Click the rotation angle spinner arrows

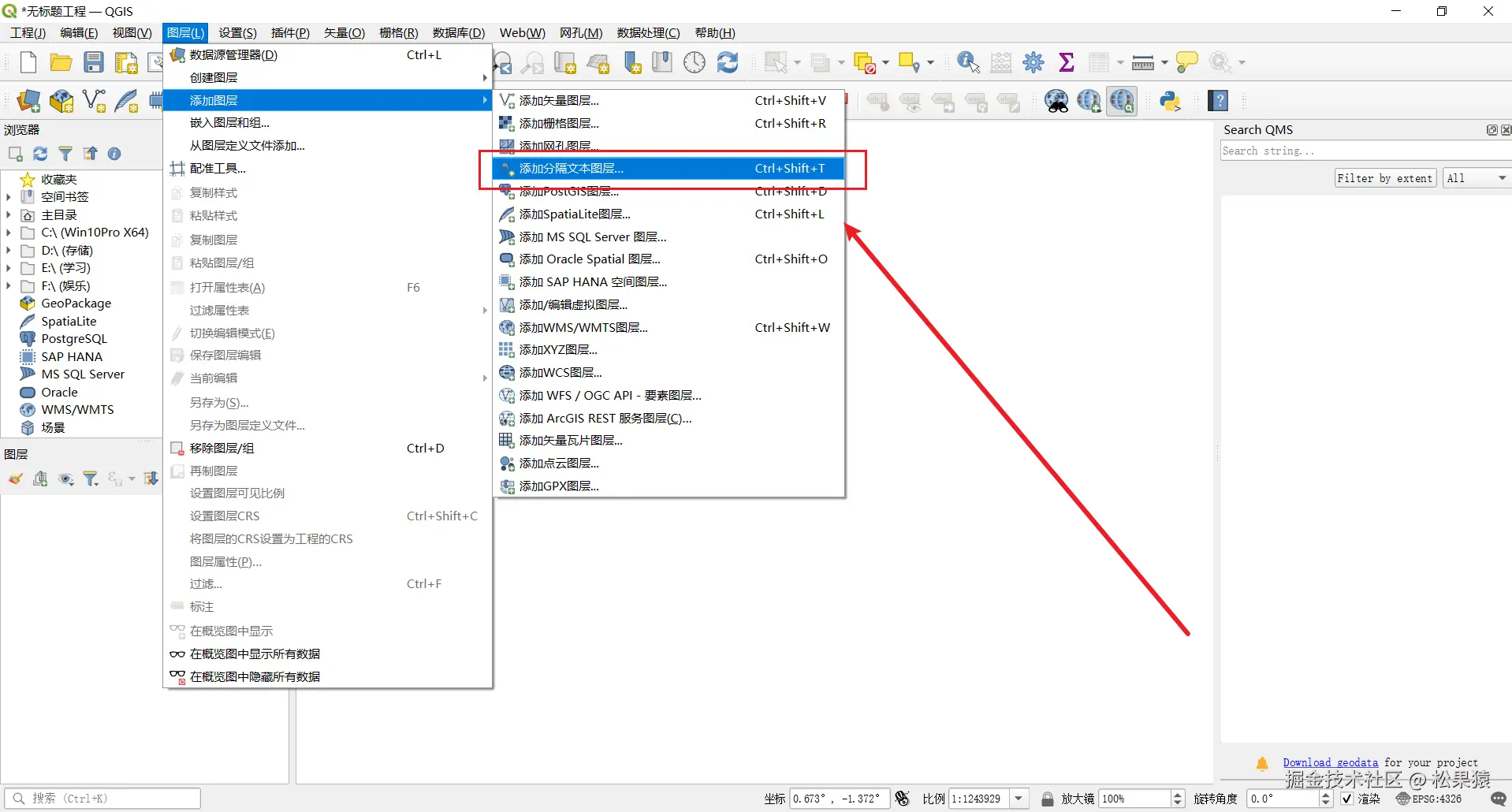point(1325,799)
